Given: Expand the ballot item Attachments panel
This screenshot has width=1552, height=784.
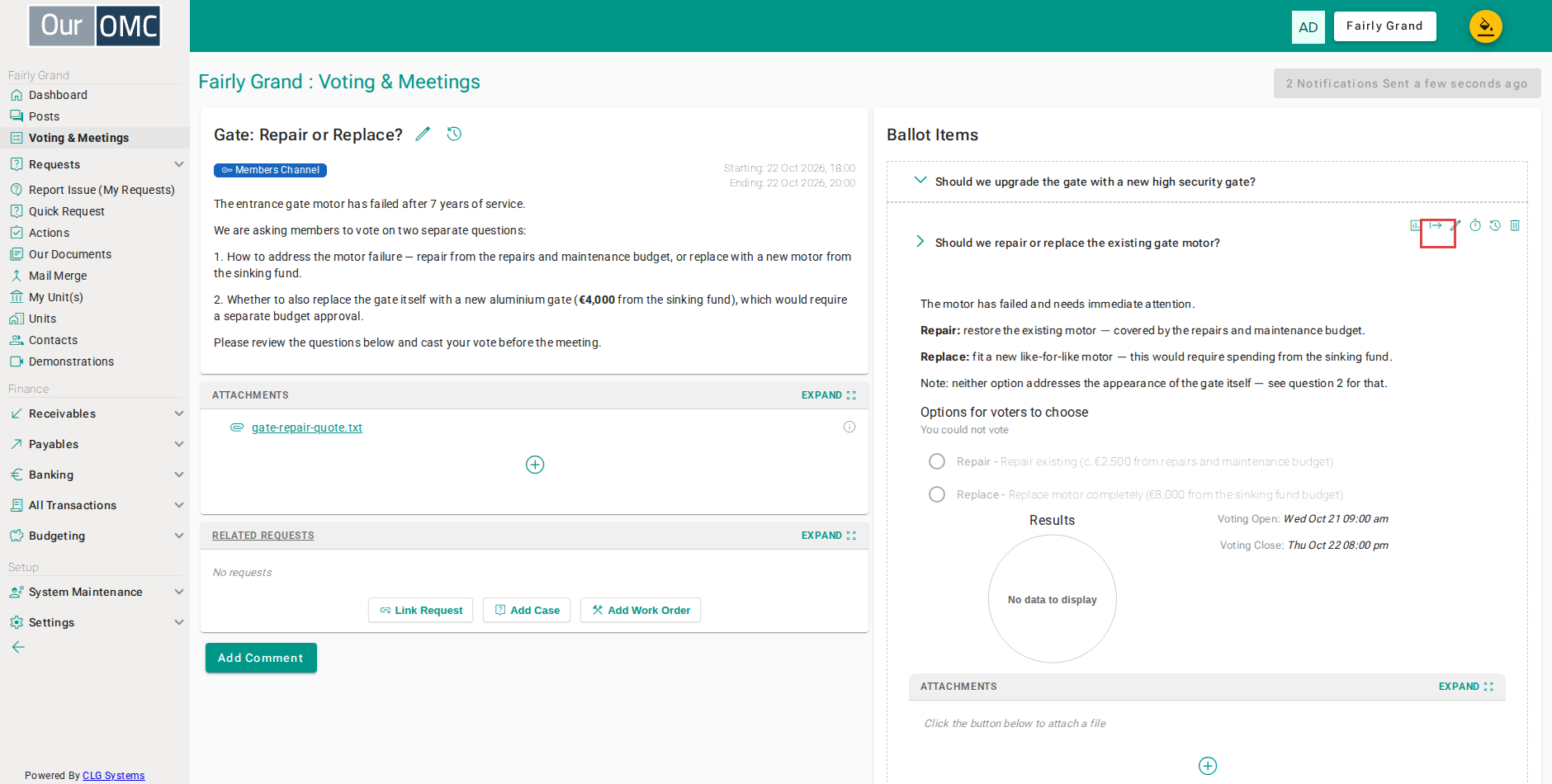Looking at the screenshot, I should tap(1466, 687).
